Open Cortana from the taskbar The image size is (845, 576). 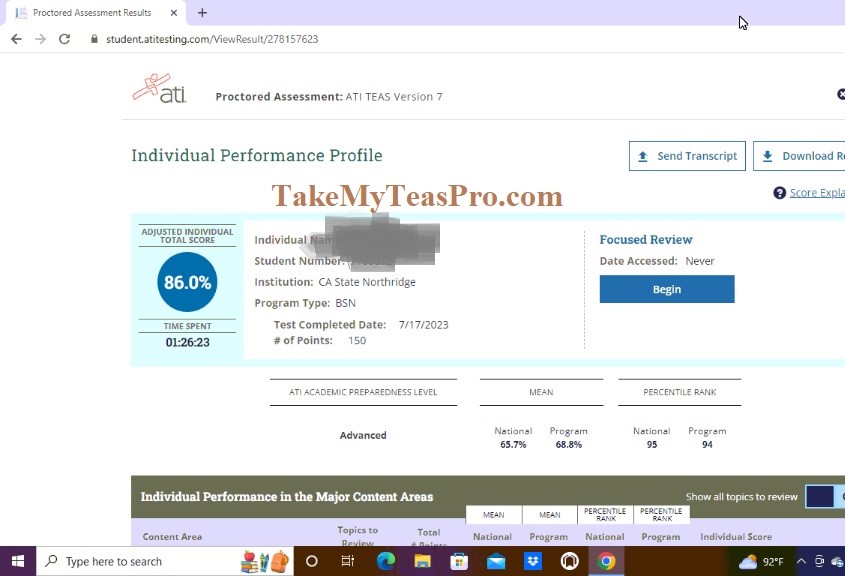311,561
